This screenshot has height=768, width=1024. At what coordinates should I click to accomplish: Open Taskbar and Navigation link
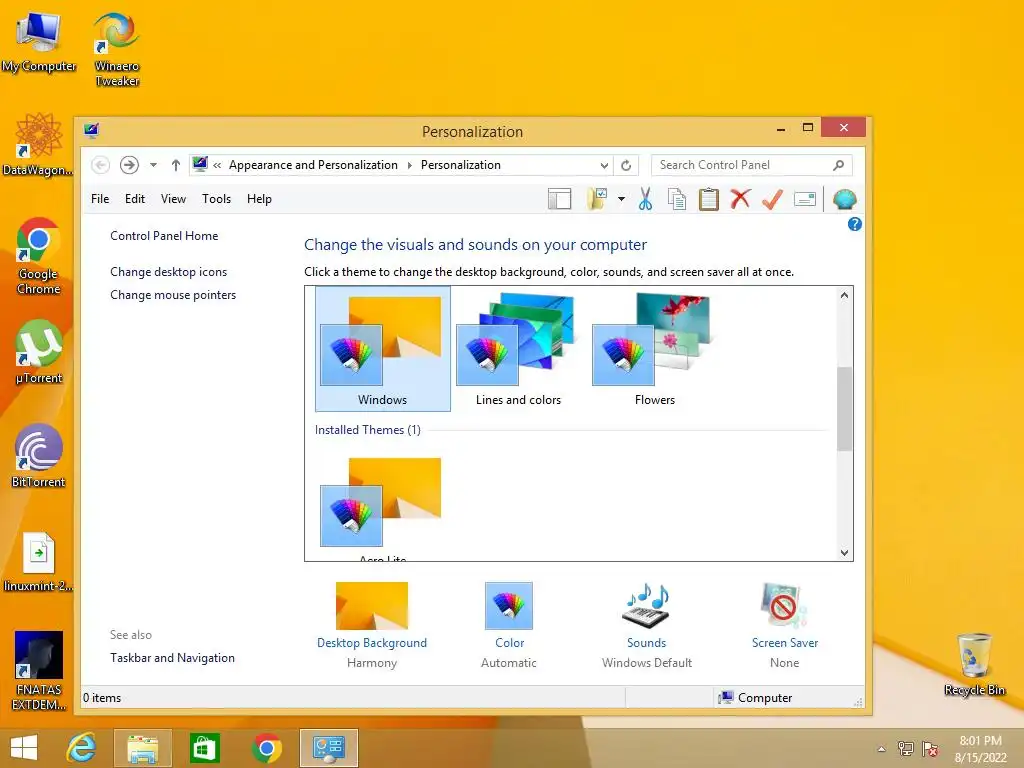[172, 658]
